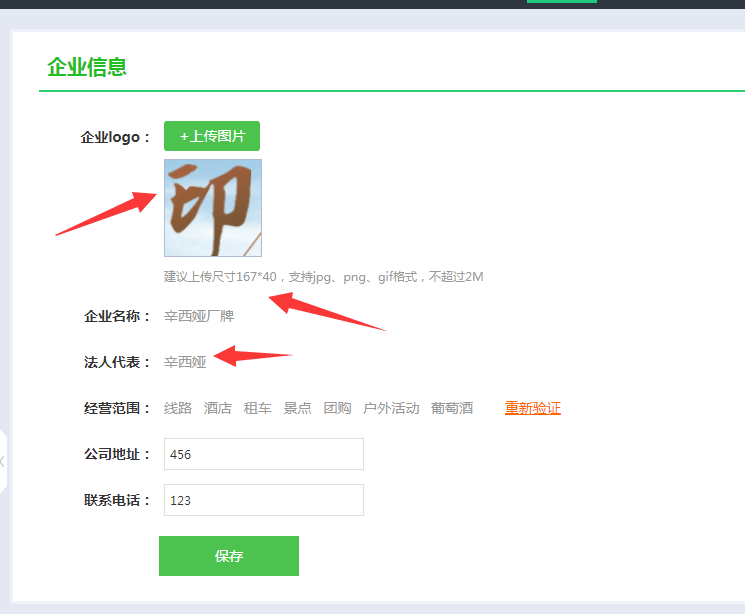The width and height of the screenshot is (745, 614).
Task: Click the 经营范围 field label
Action: [115, 408]
